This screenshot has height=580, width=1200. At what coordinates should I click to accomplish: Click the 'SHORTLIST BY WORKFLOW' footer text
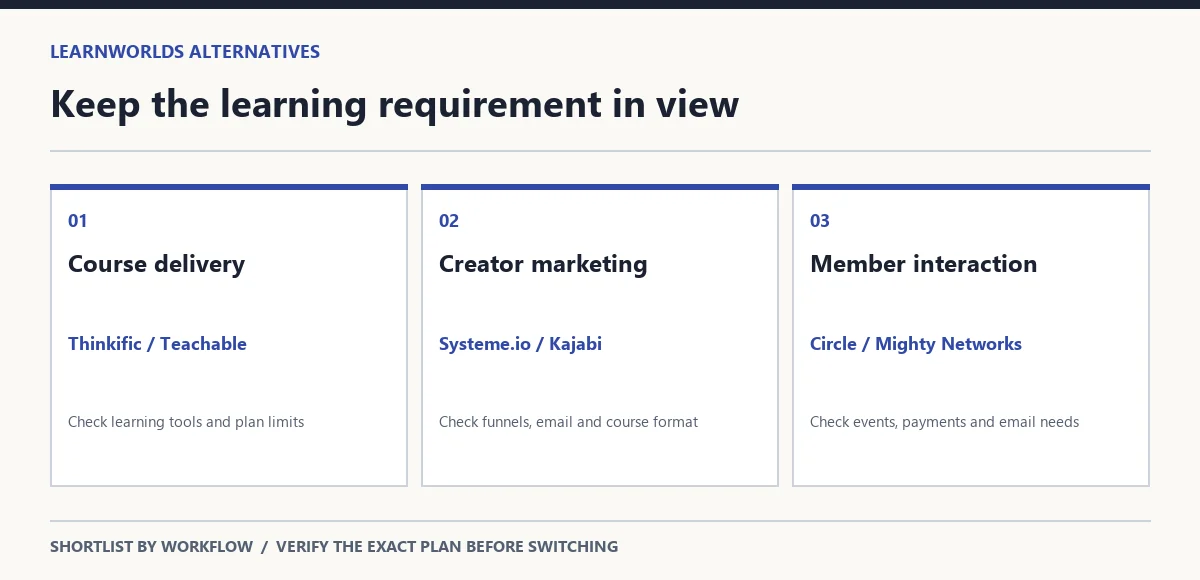click(x=151, y=547)
